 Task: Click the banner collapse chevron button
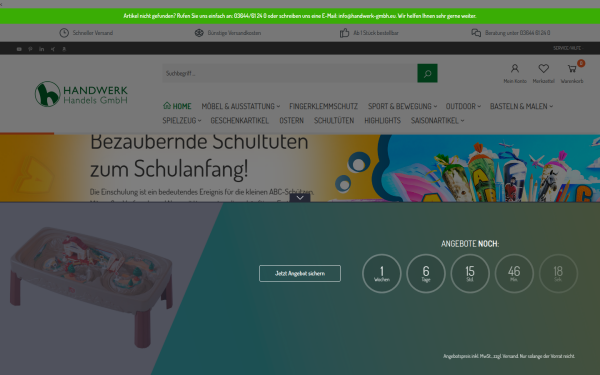pos(300,197)
